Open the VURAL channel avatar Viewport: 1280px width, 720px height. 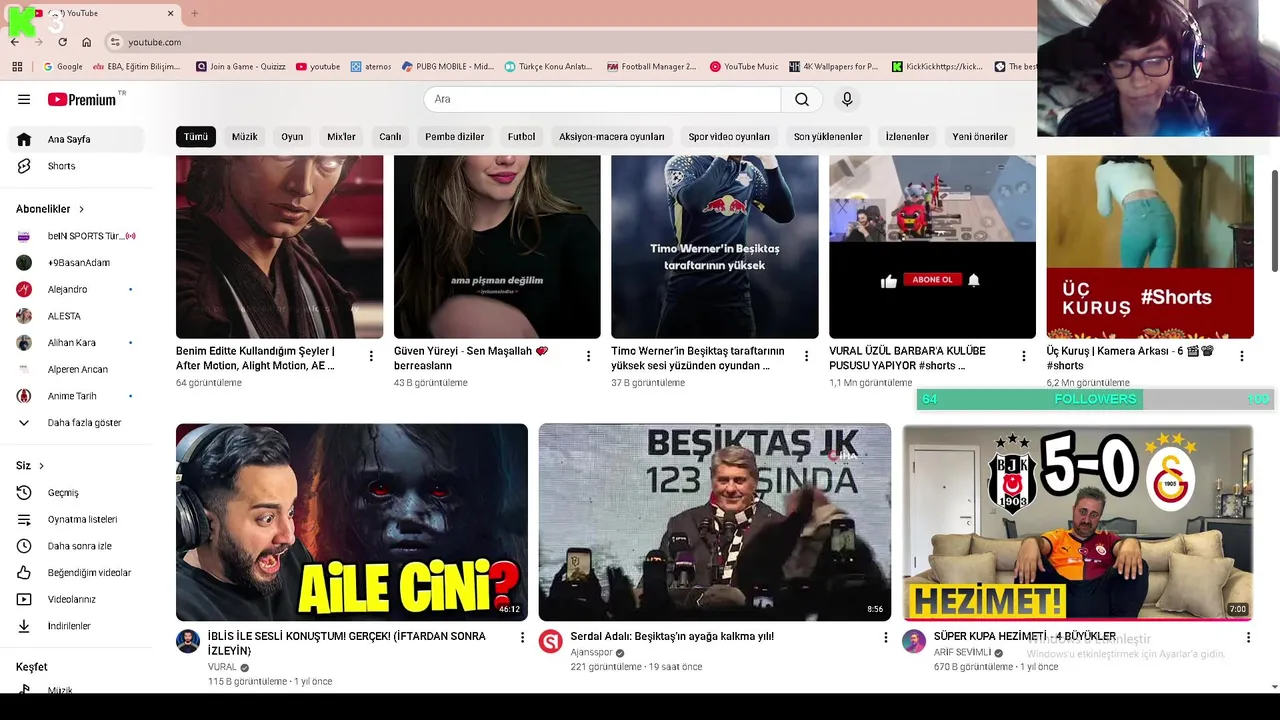[188, 641]
